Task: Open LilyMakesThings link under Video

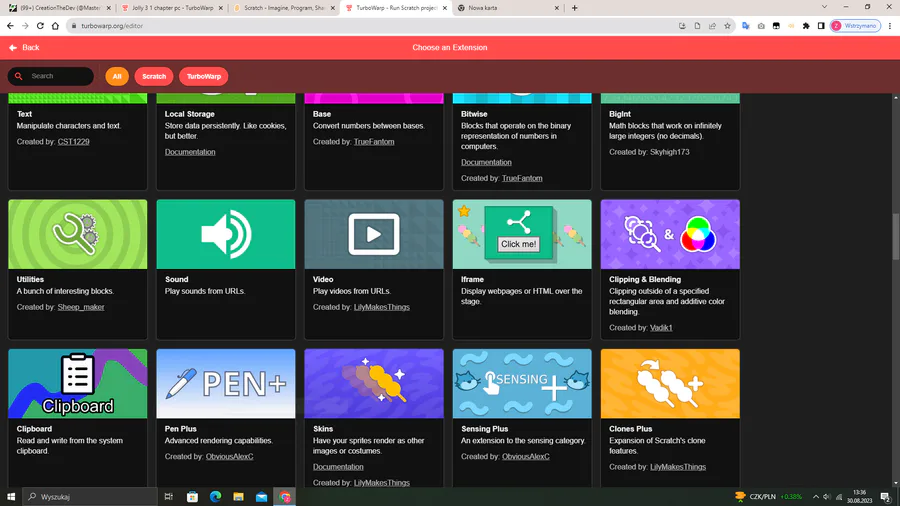Action: pos(382,307)
